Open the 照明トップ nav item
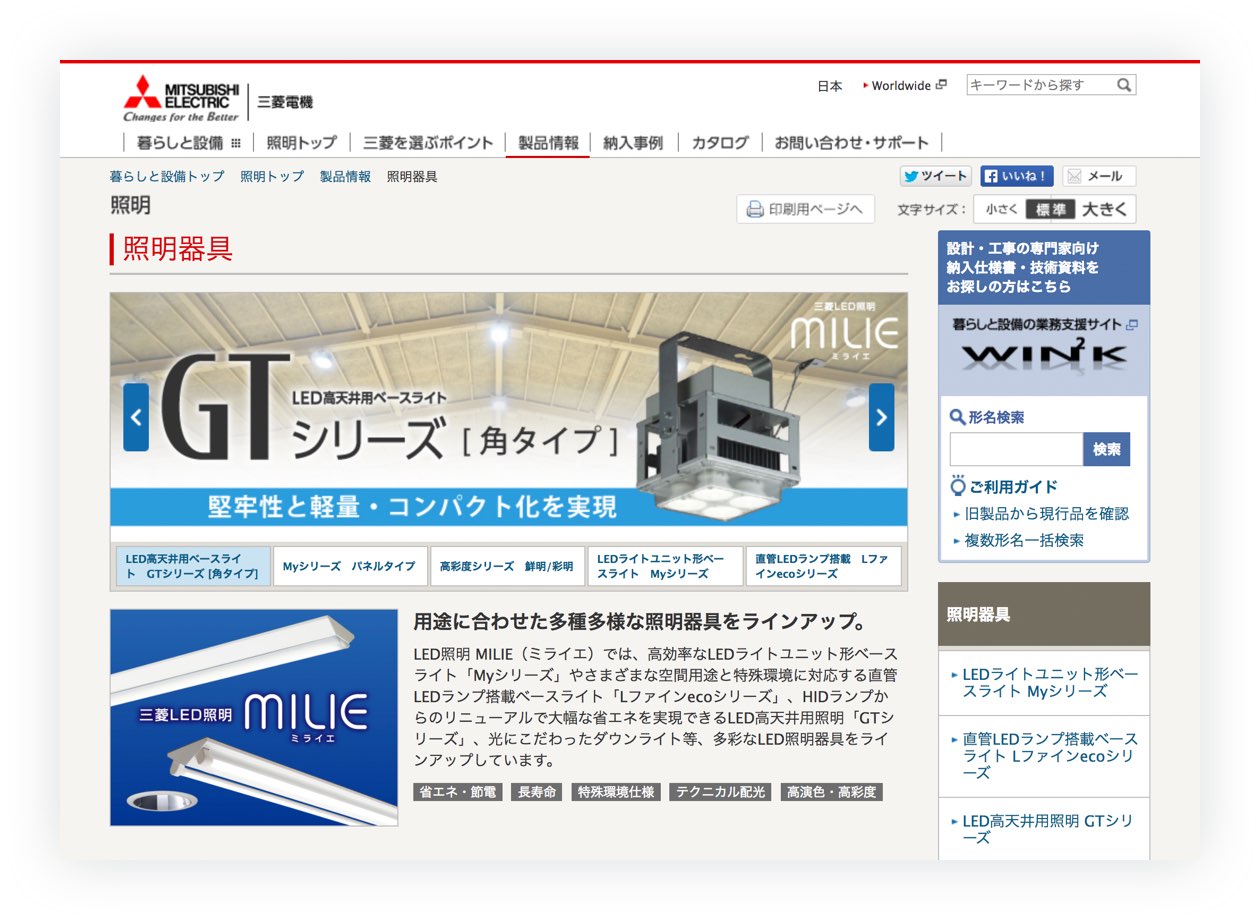 [x=302, y=143]
